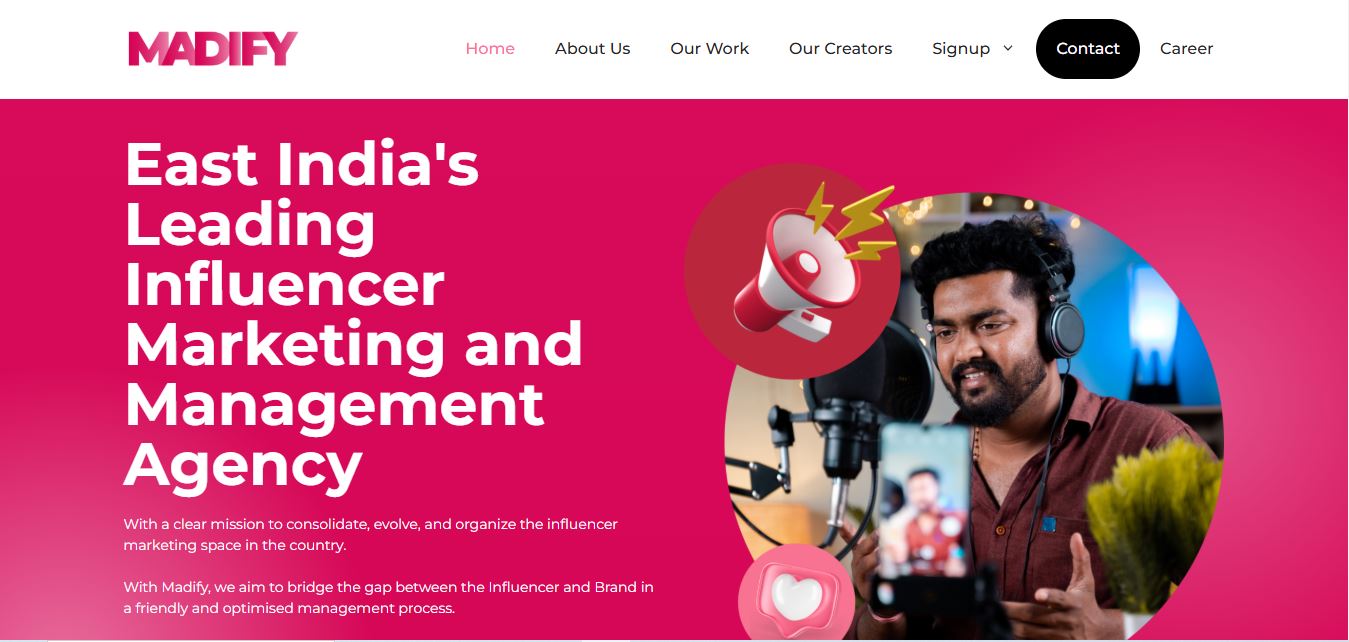The image size is (1349, 642).
Task: Expand the Signup dropdown chevron
Action: [1007, 48]
